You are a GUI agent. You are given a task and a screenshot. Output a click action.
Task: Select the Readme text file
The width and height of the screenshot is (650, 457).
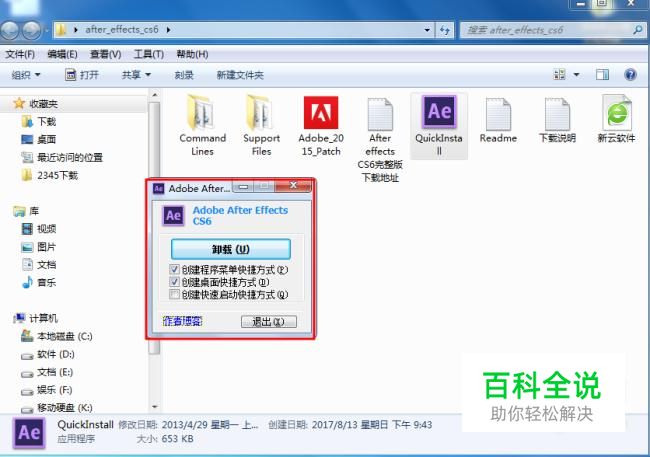click(x=498, y=120)
